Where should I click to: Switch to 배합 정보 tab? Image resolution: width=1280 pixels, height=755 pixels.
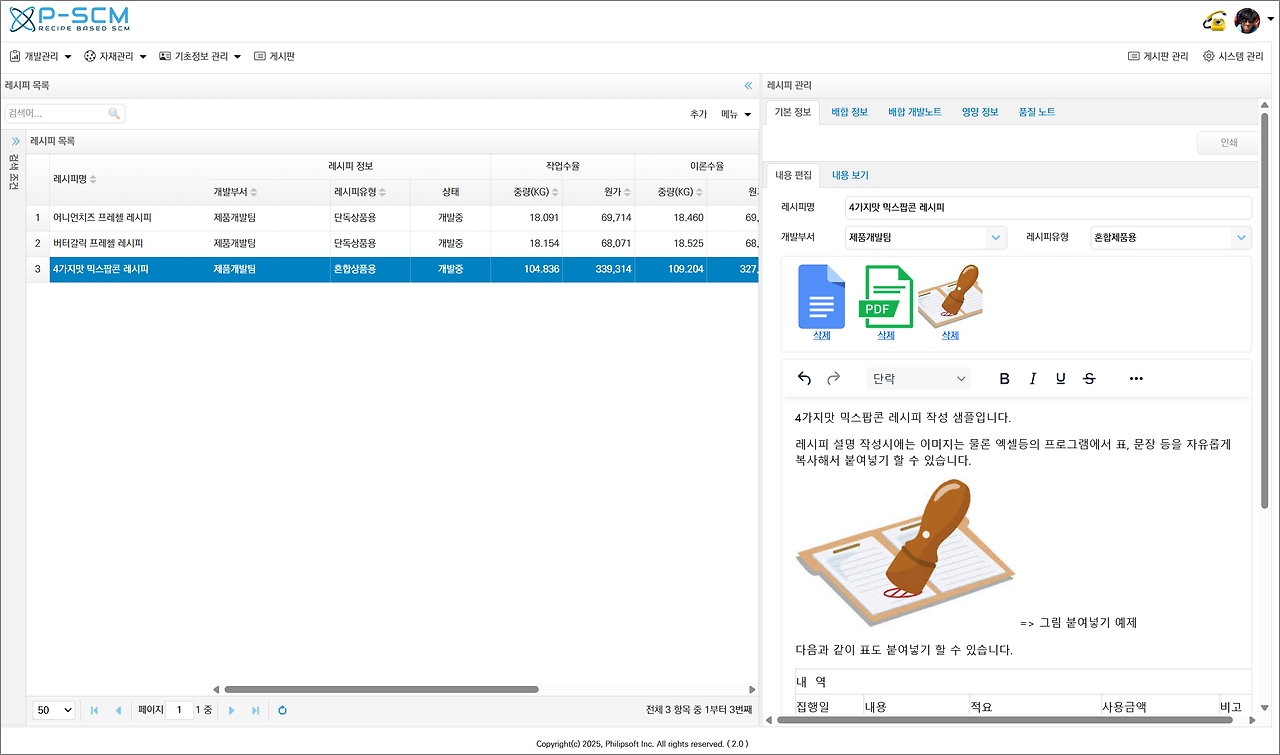coord(849,112)
